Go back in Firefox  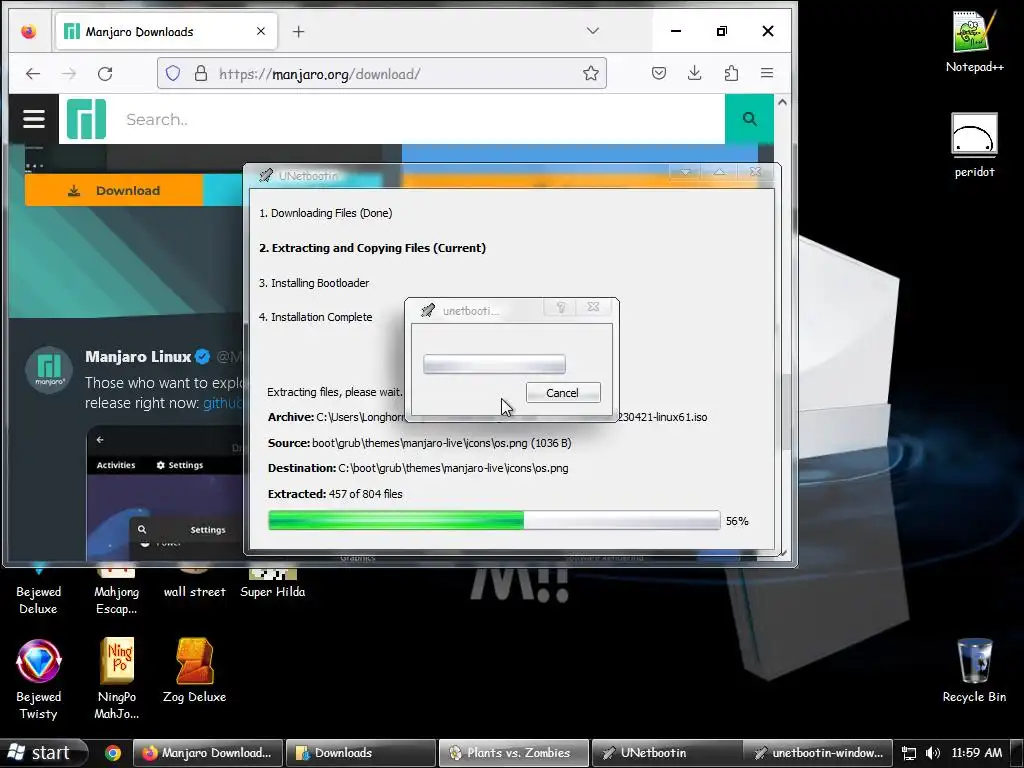pyautogui.click(x=33, y=73)
